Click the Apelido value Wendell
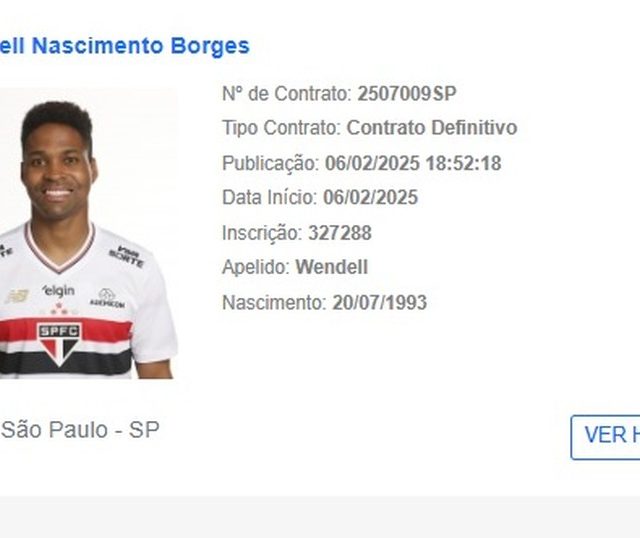 (332, 267)
